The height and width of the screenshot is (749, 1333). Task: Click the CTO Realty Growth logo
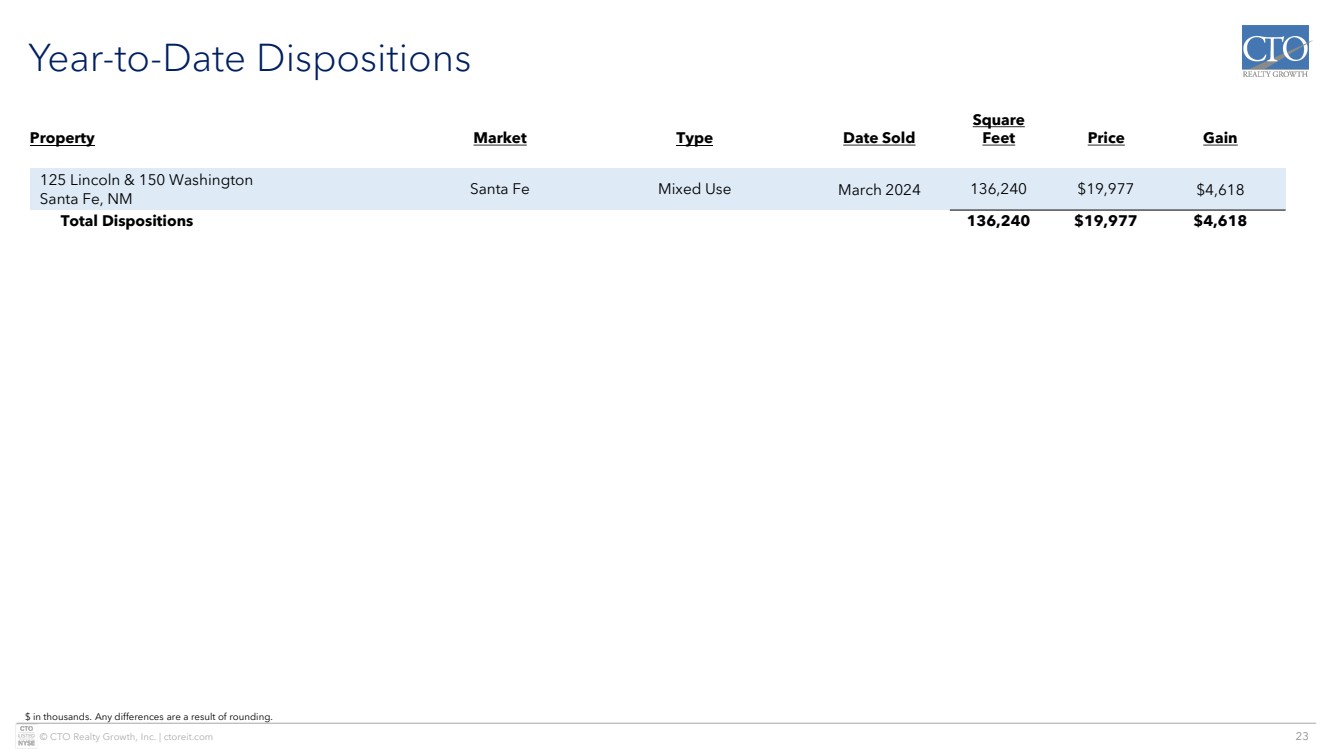click(1274, 53)
